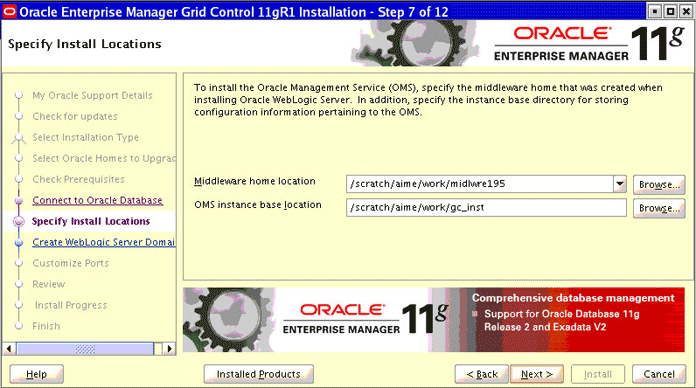
Task: Click the horizontal scrollbar thumb in step list
Action: coord(85,348)
